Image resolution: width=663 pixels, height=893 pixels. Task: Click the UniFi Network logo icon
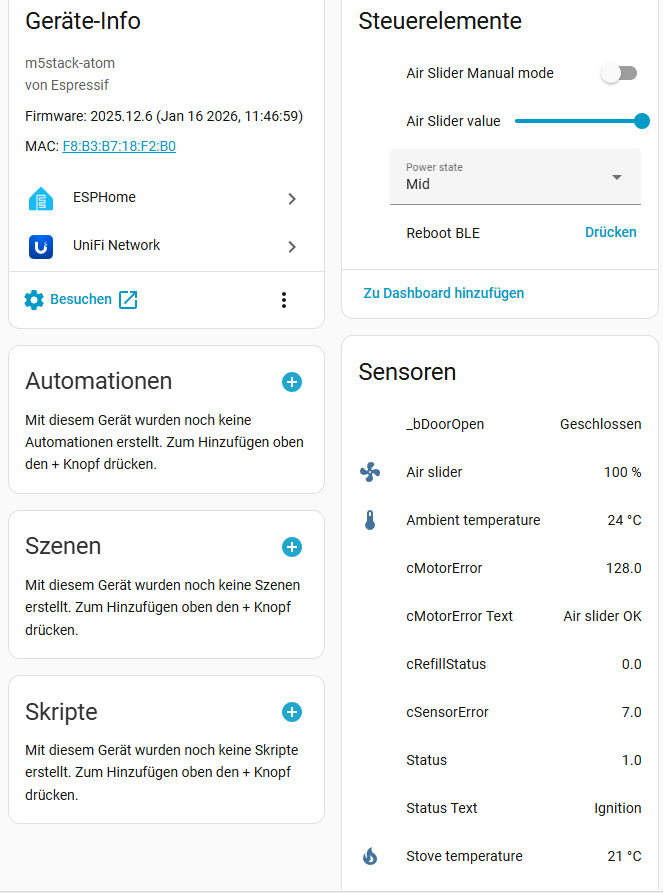[41, 246]
